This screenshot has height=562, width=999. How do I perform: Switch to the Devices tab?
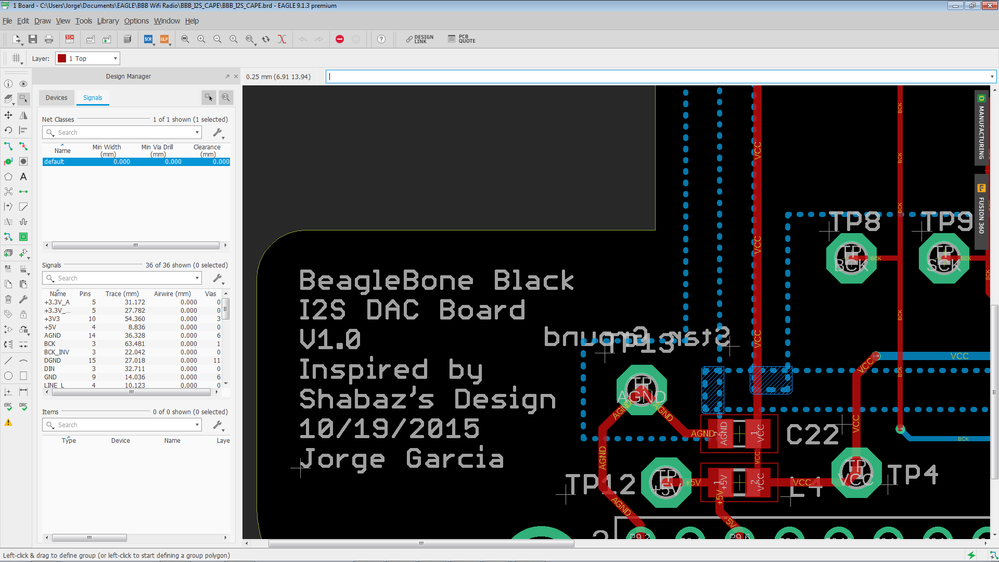pos(56,97)
